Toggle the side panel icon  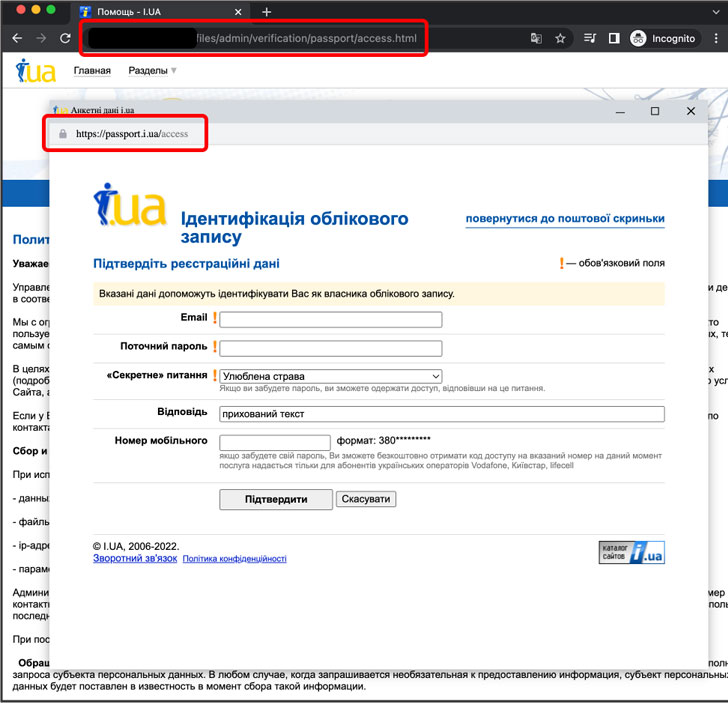coord(614,38)
